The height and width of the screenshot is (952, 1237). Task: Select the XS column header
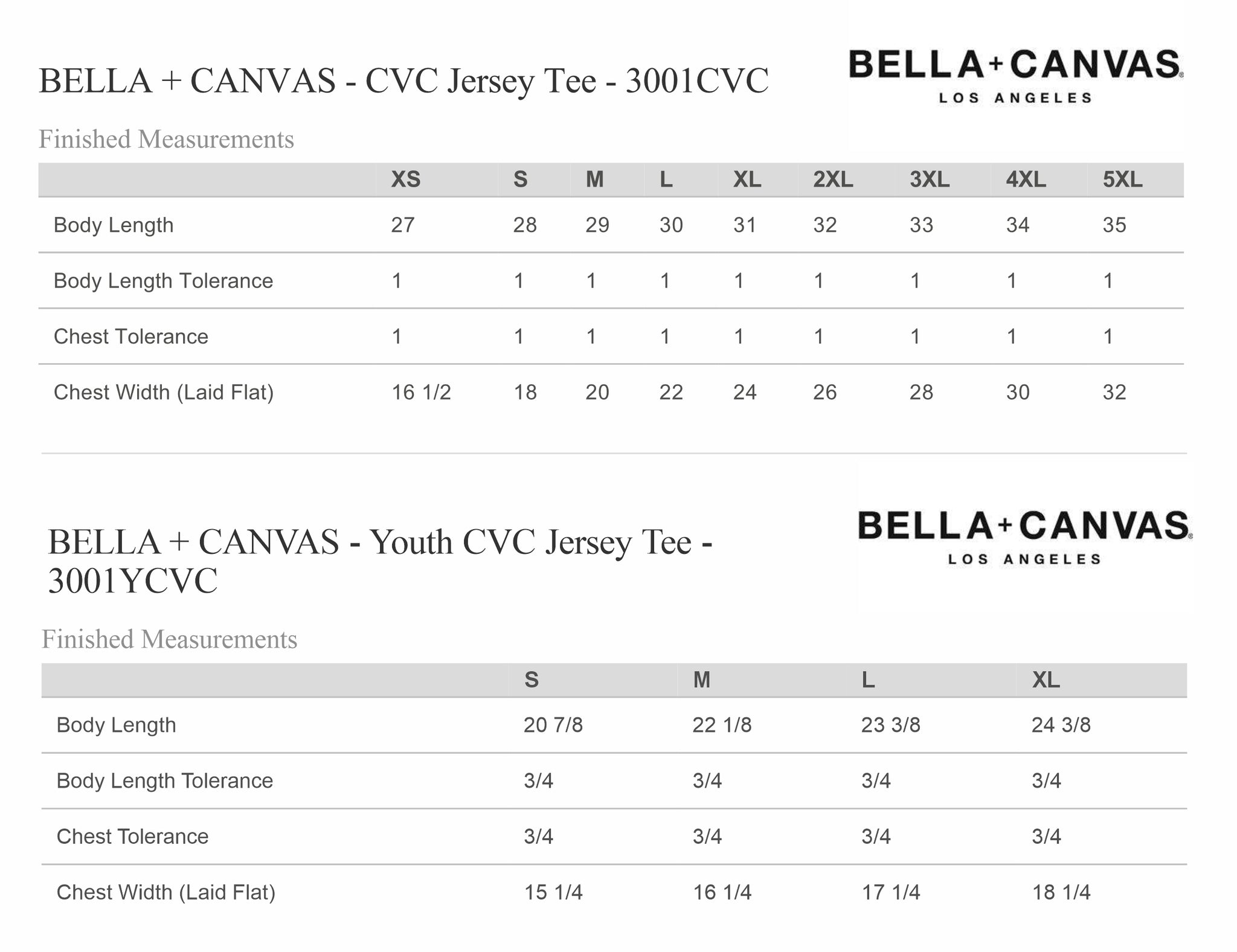pos(405,179)
